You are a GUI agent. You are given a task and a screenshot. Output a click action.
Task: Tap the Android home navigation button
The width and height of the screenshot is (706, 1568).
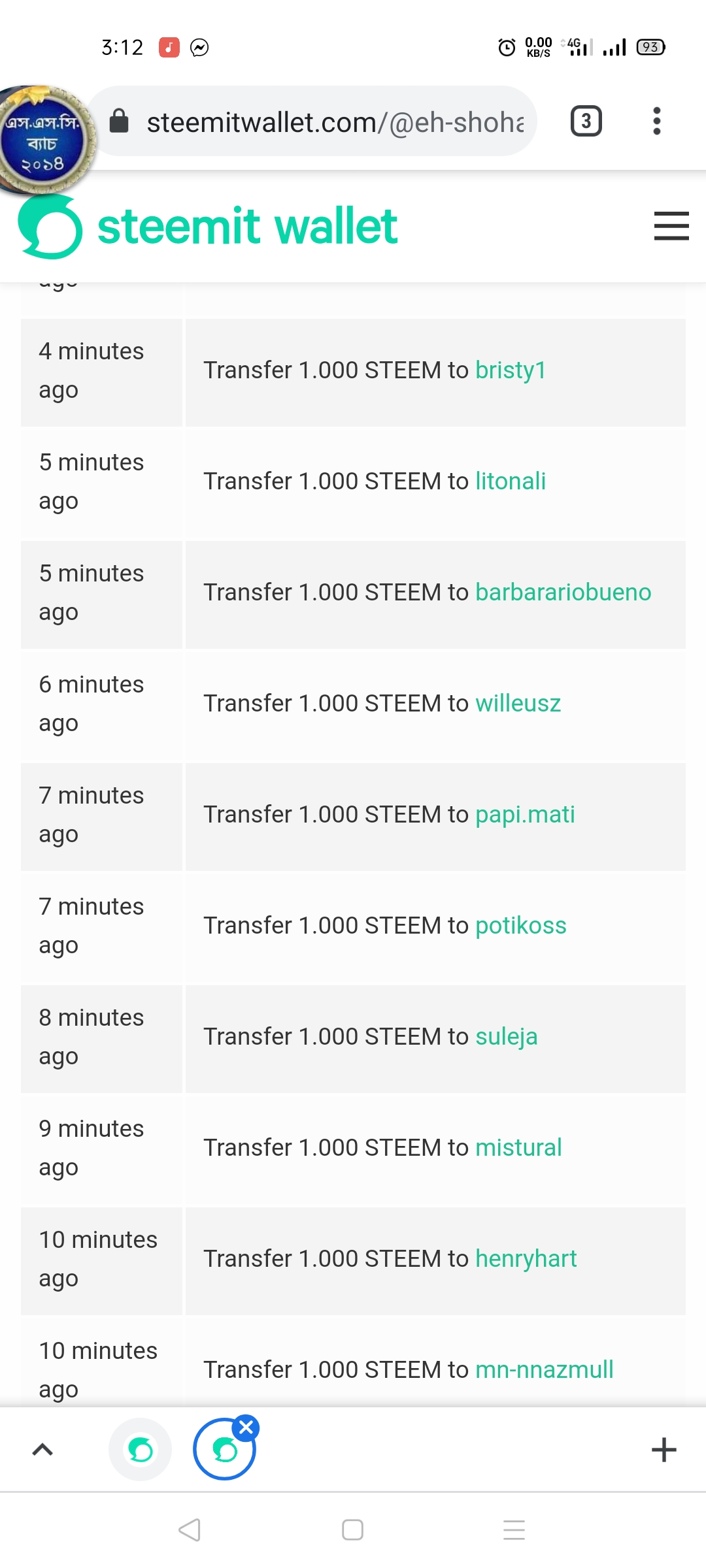[x=353, y=1529]
